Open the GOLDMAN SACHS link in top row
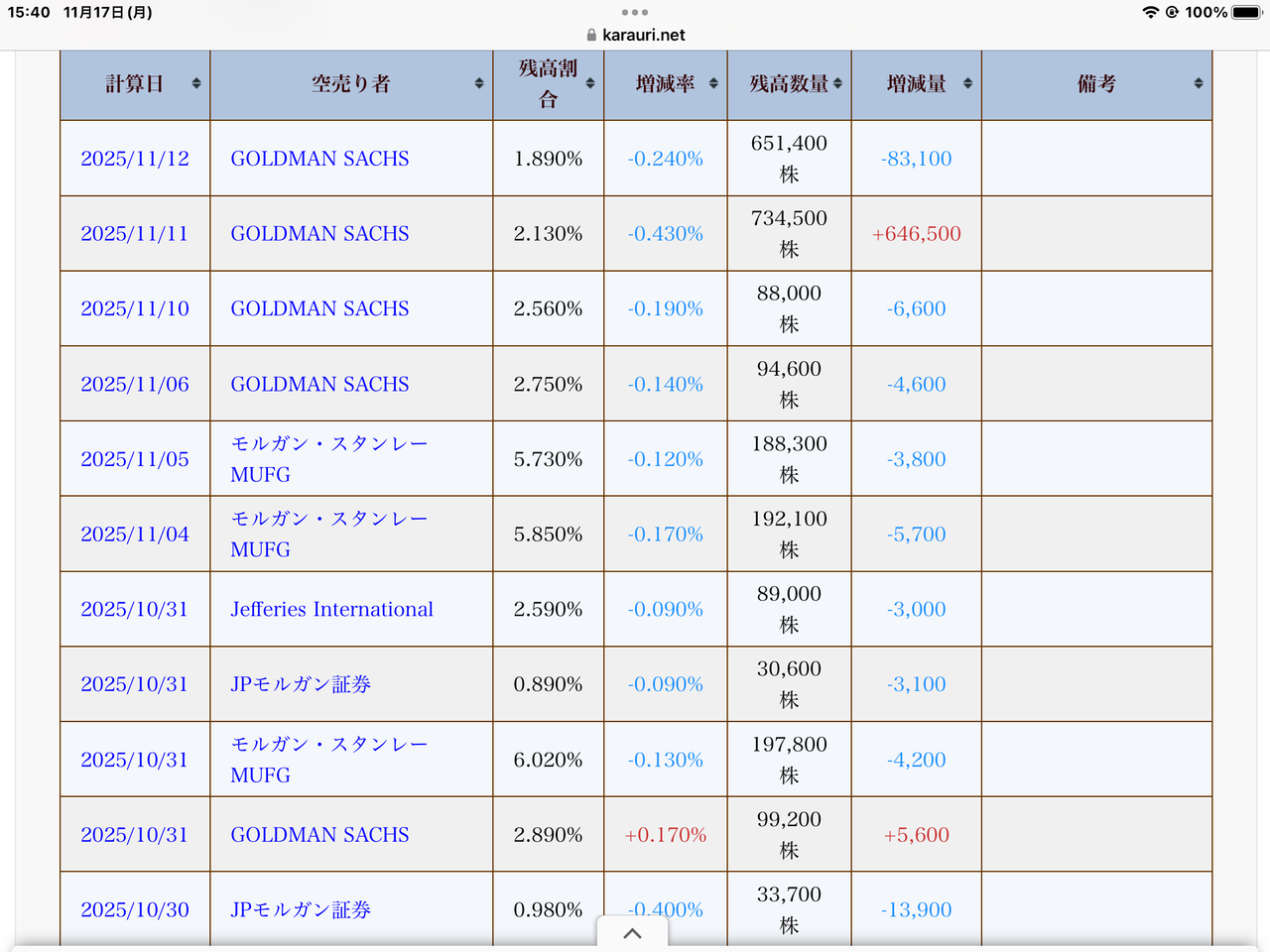The image size is (1270, 952). coord(318,159)
